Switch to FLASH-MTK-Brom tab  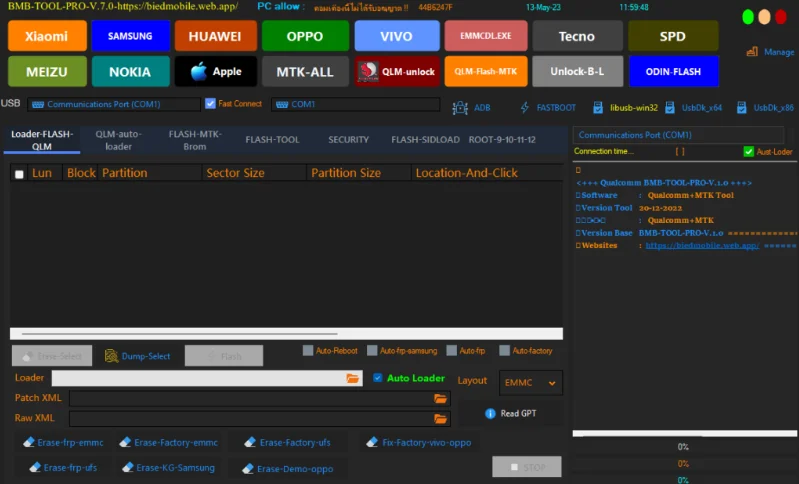point(195,140)
